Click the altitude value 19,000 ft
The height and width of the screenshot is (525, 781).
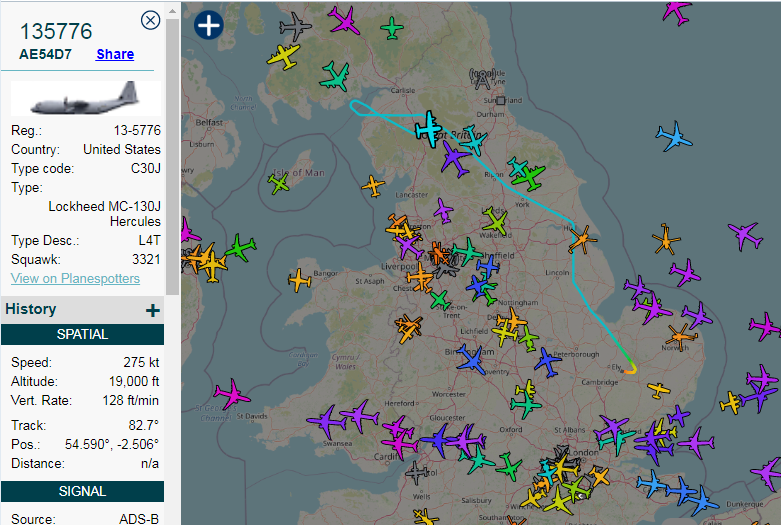[134, 382]
